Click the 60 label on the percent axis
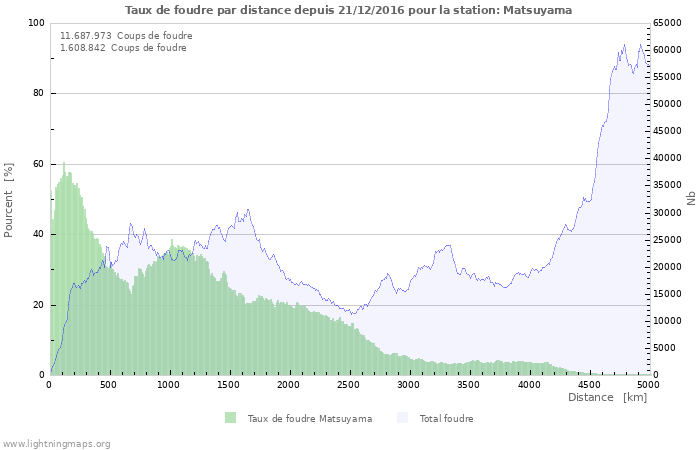This screenshot has height=450, width=700. click(39, 164)
